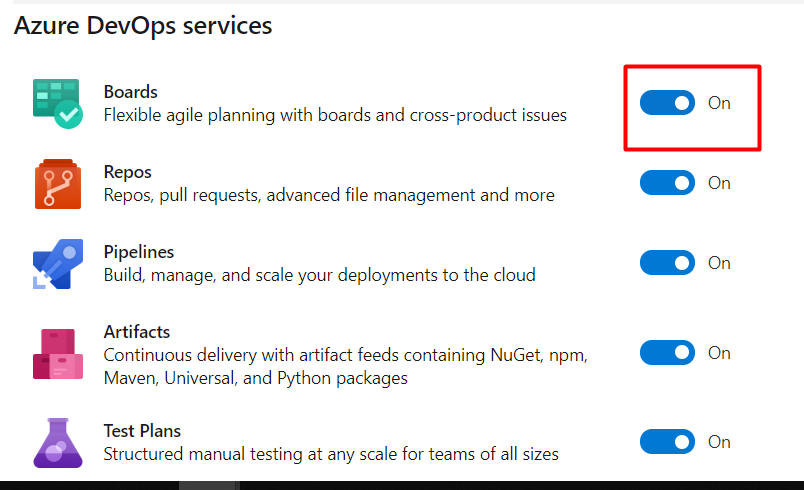Disable the Repos toggle switch

coord(667,183)
